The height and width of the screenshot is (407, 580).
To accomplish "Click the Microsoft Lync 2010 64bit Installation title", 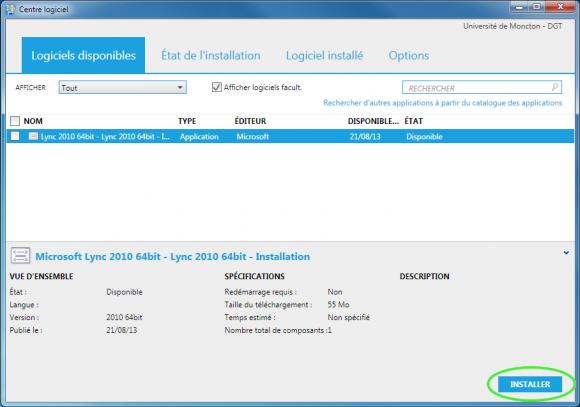I will click(x=173, y=256).
